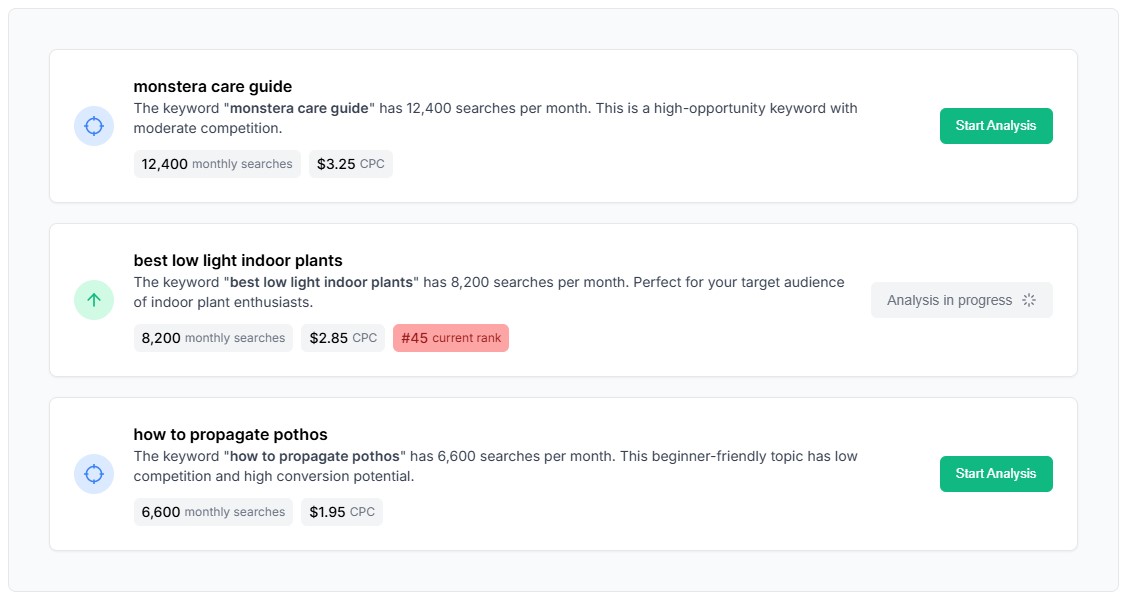The height and width of the screenshot is (599, 1125).
Task: Click the target icon beside how to propagate pothos
Action: [93, 474]
